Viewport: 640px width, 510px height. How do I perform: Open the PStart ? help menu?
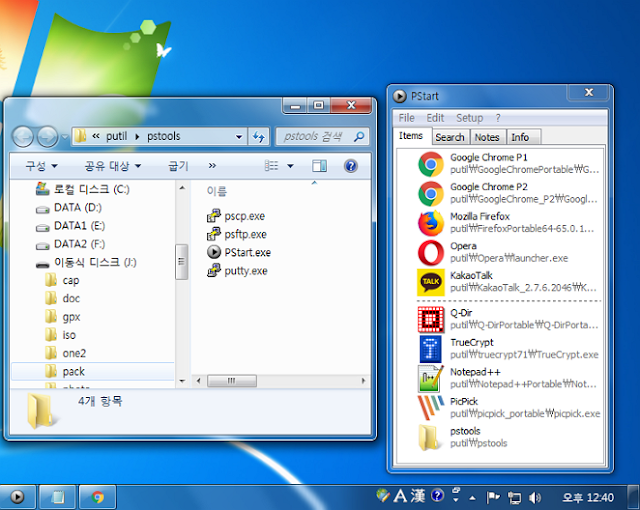point(498,118)
